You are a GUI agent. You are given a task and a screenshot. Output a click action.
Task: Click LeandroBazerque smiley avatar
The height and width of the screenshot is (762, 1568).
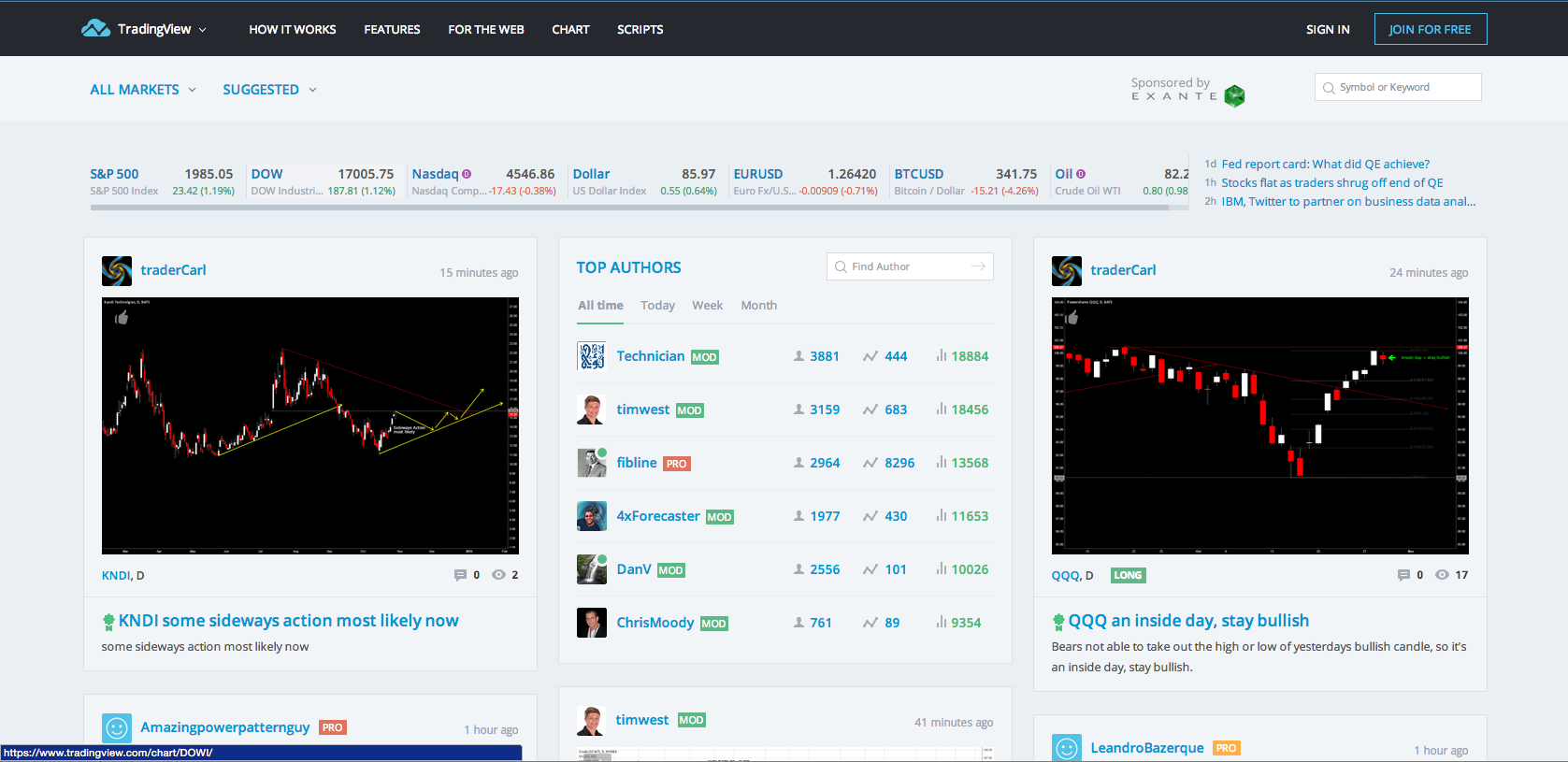(x=1067, y=748)
